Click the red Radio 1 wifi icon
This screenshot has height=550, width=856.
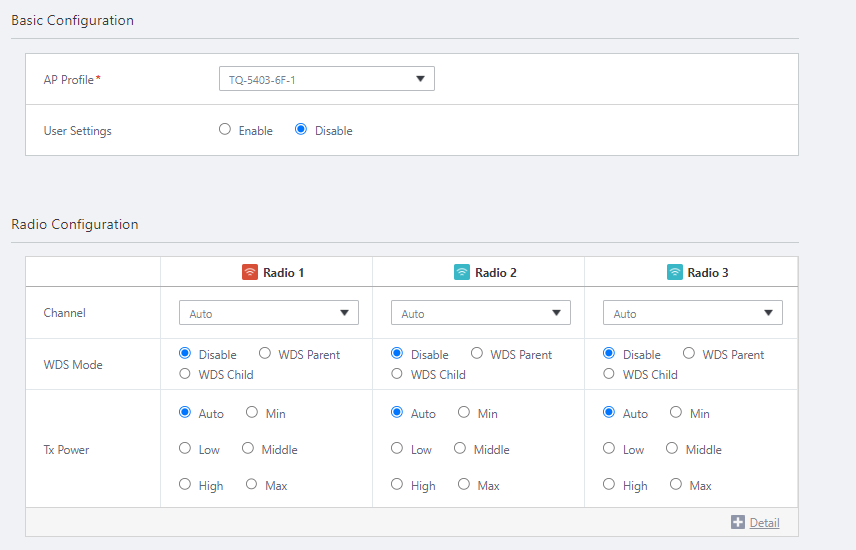tap(250, 272)
